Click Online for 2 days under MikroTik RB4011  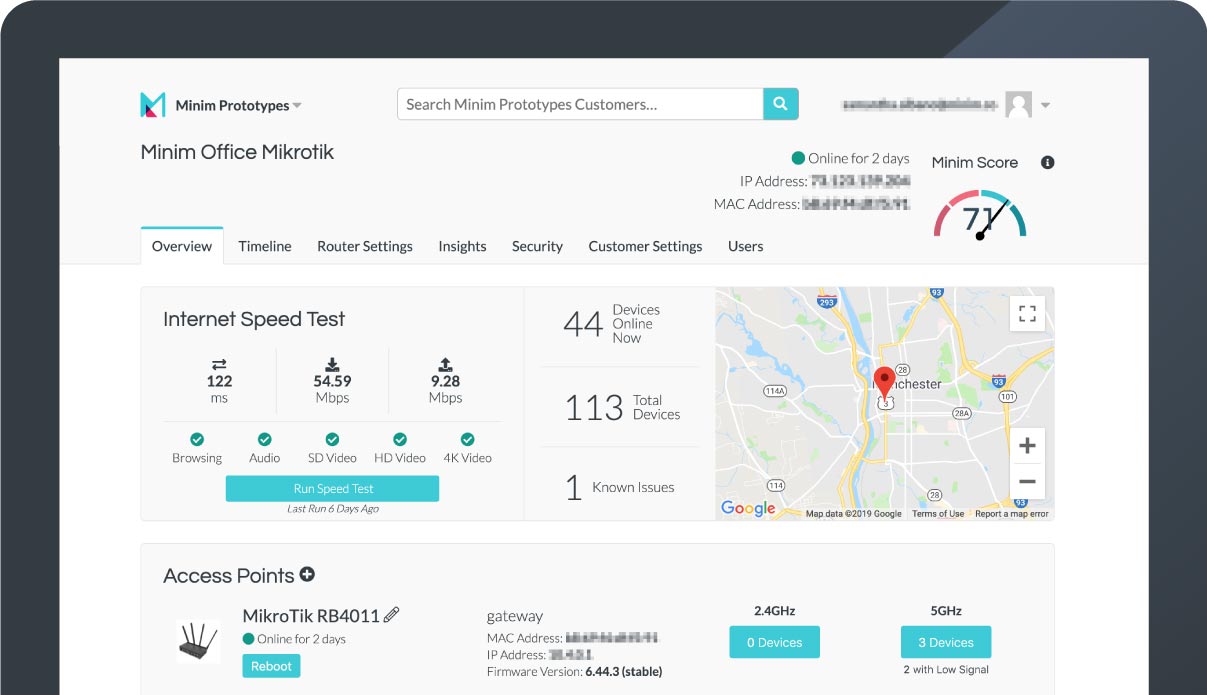[x=294, y=639]
